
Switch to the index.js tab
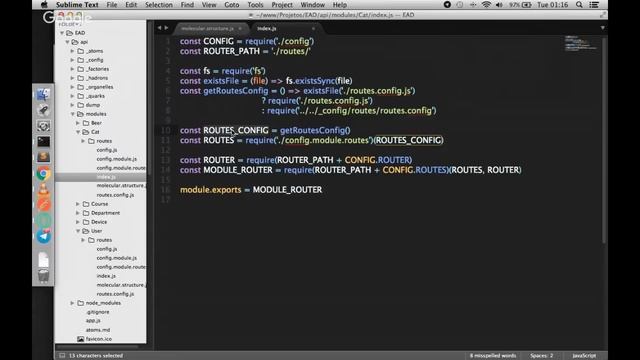[267, 29]
